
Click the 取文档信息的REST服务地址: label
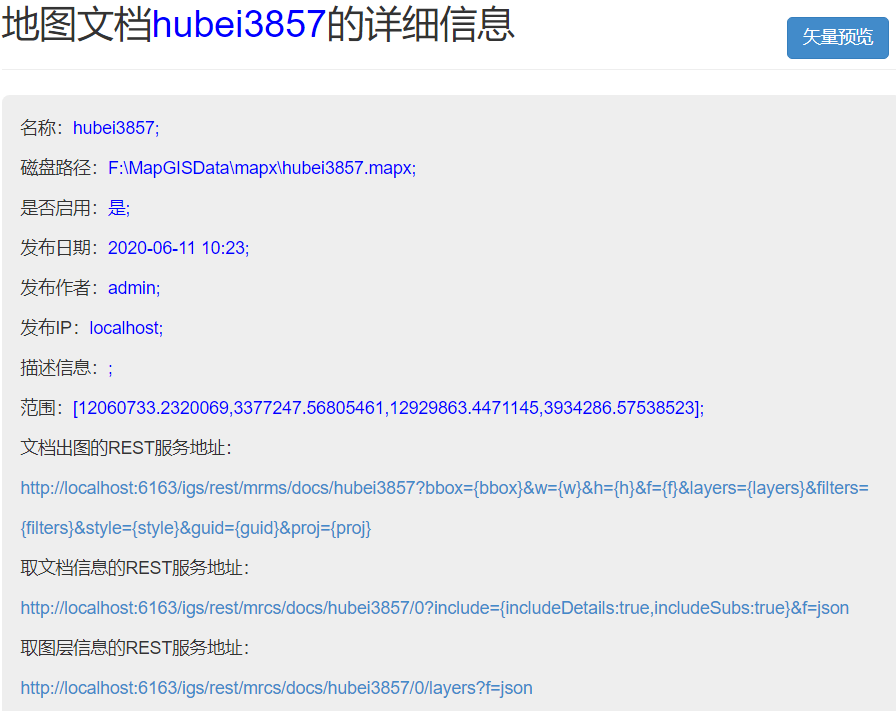point(135,568)
